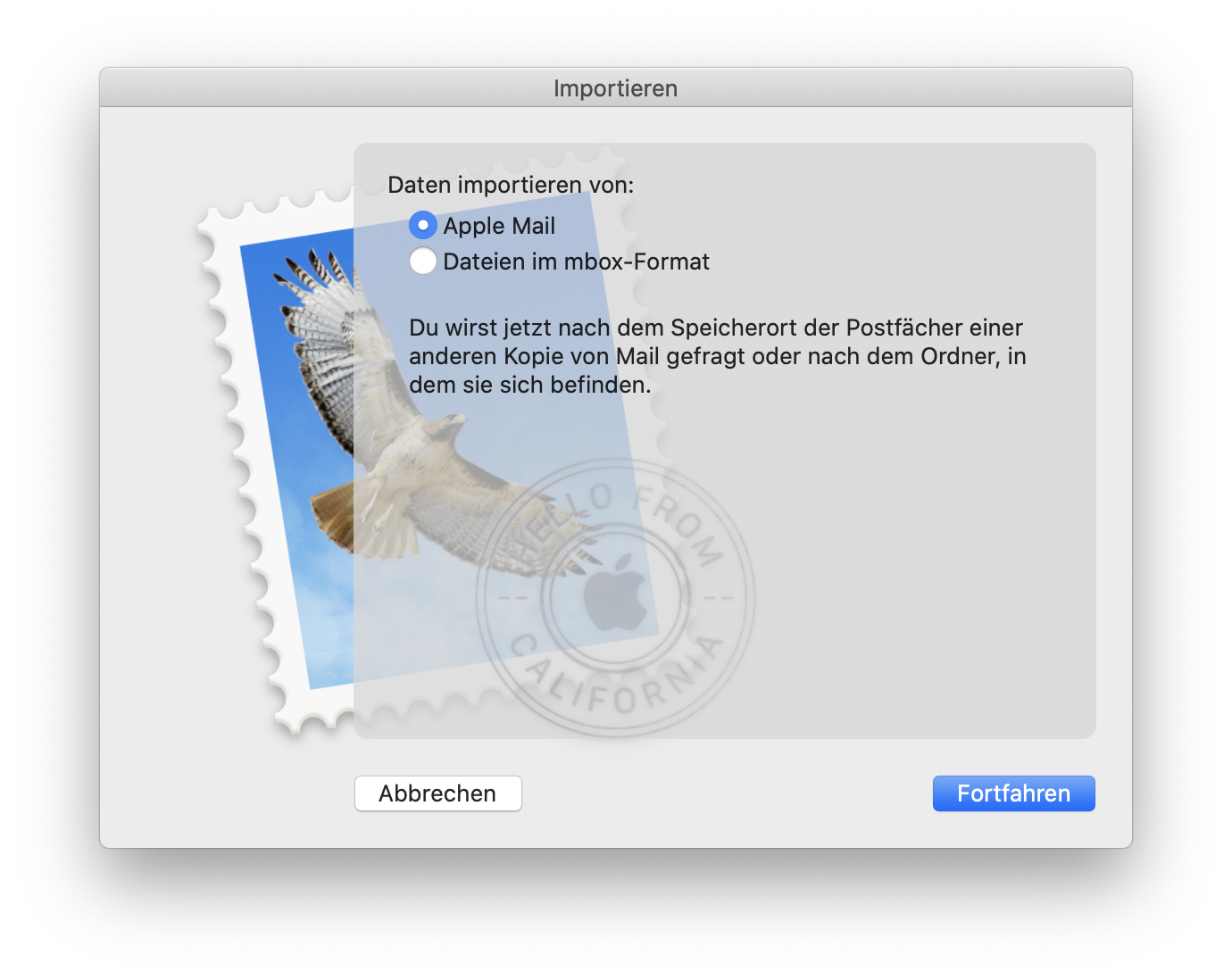Click the Importieren window title

tap(616, 88)
